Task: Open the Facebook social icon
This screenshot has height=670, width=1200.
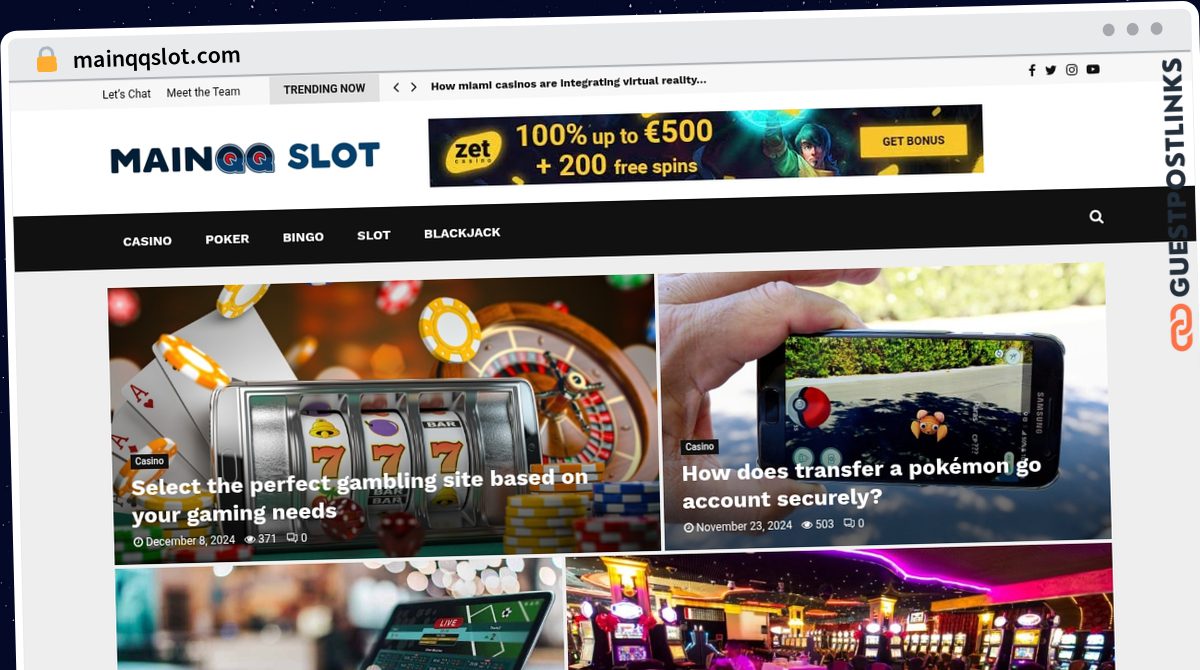Action: [x=1032, y=70]
